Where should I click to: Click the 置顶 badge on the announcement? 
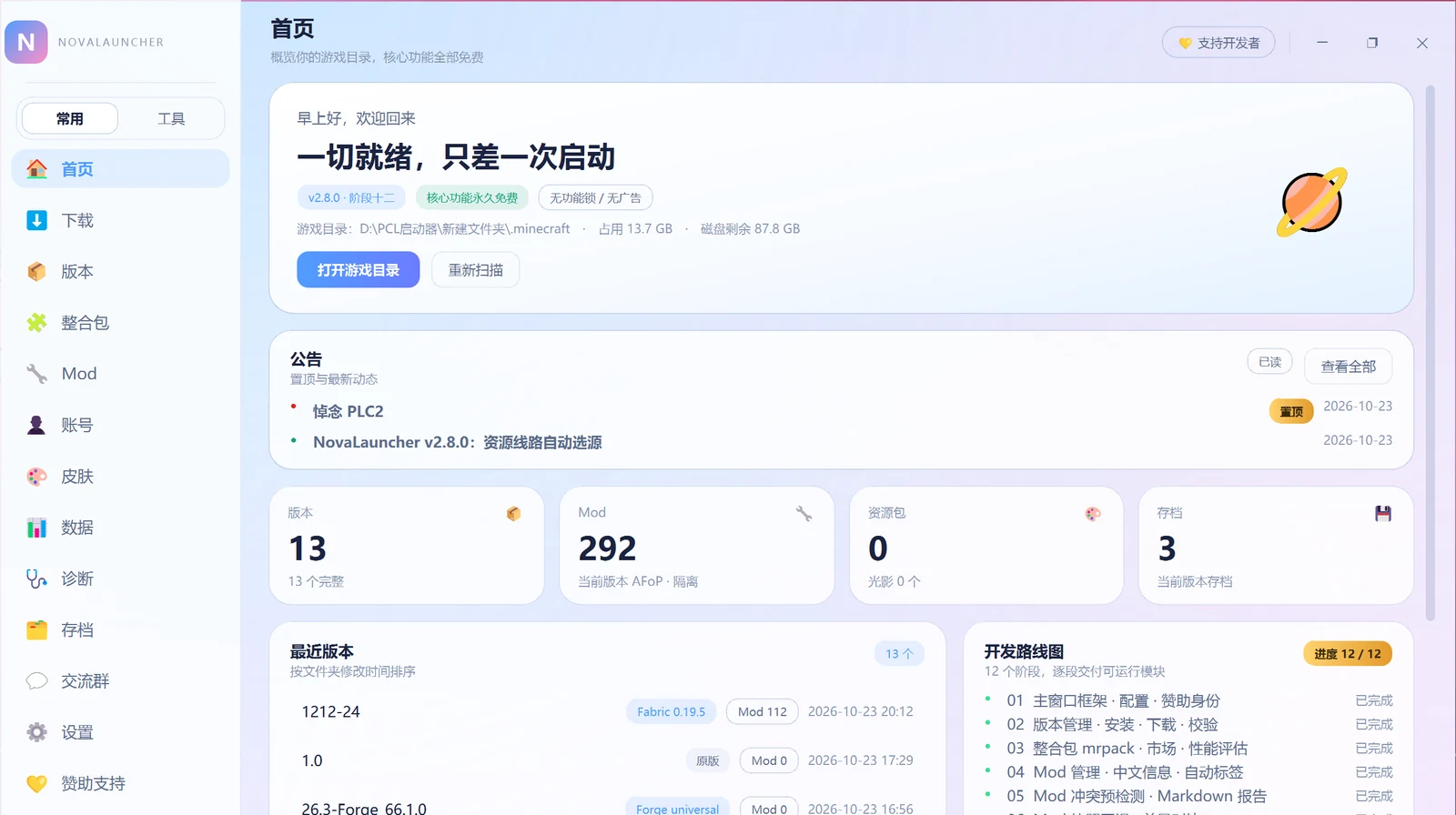click(1291, 411)
